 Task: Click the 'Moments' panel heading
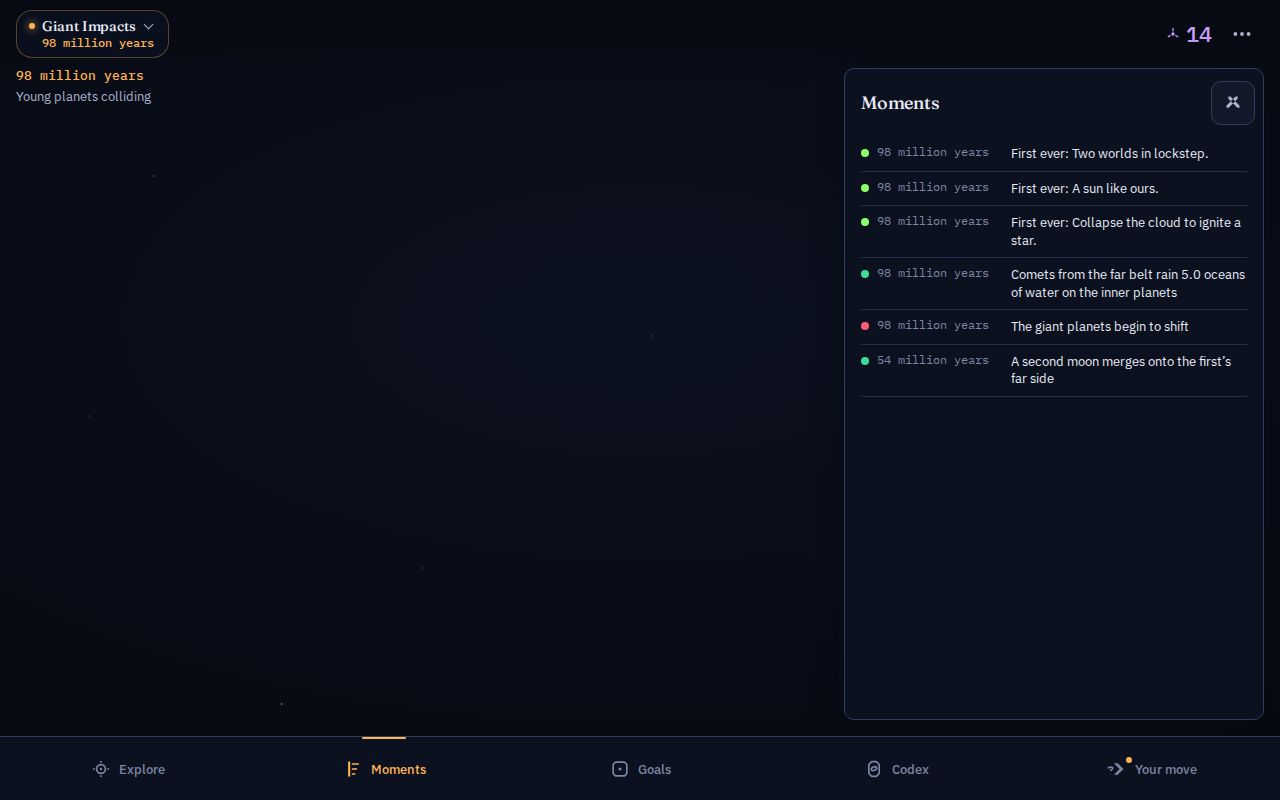point(900,103)
